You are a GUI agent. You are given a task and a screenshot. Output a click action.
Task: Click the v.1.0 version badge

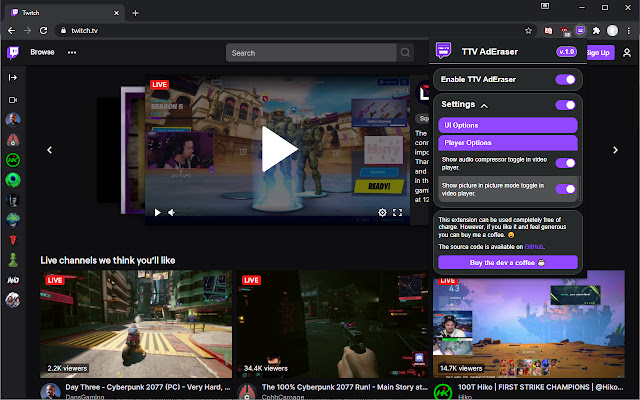[567, 52]
